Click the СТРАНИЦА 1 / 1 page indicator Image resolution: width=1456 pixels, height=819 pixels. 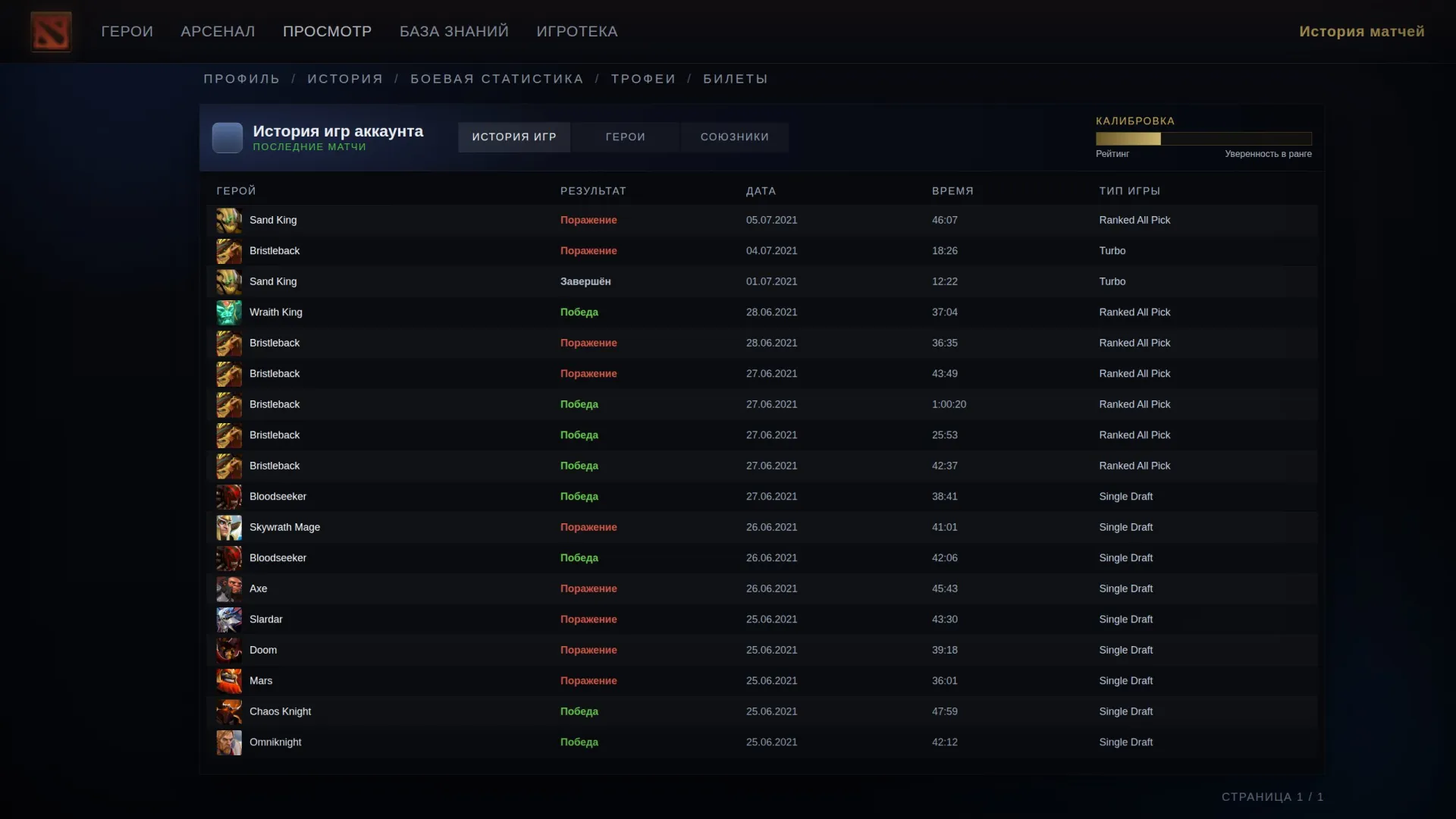[1272, 797]
